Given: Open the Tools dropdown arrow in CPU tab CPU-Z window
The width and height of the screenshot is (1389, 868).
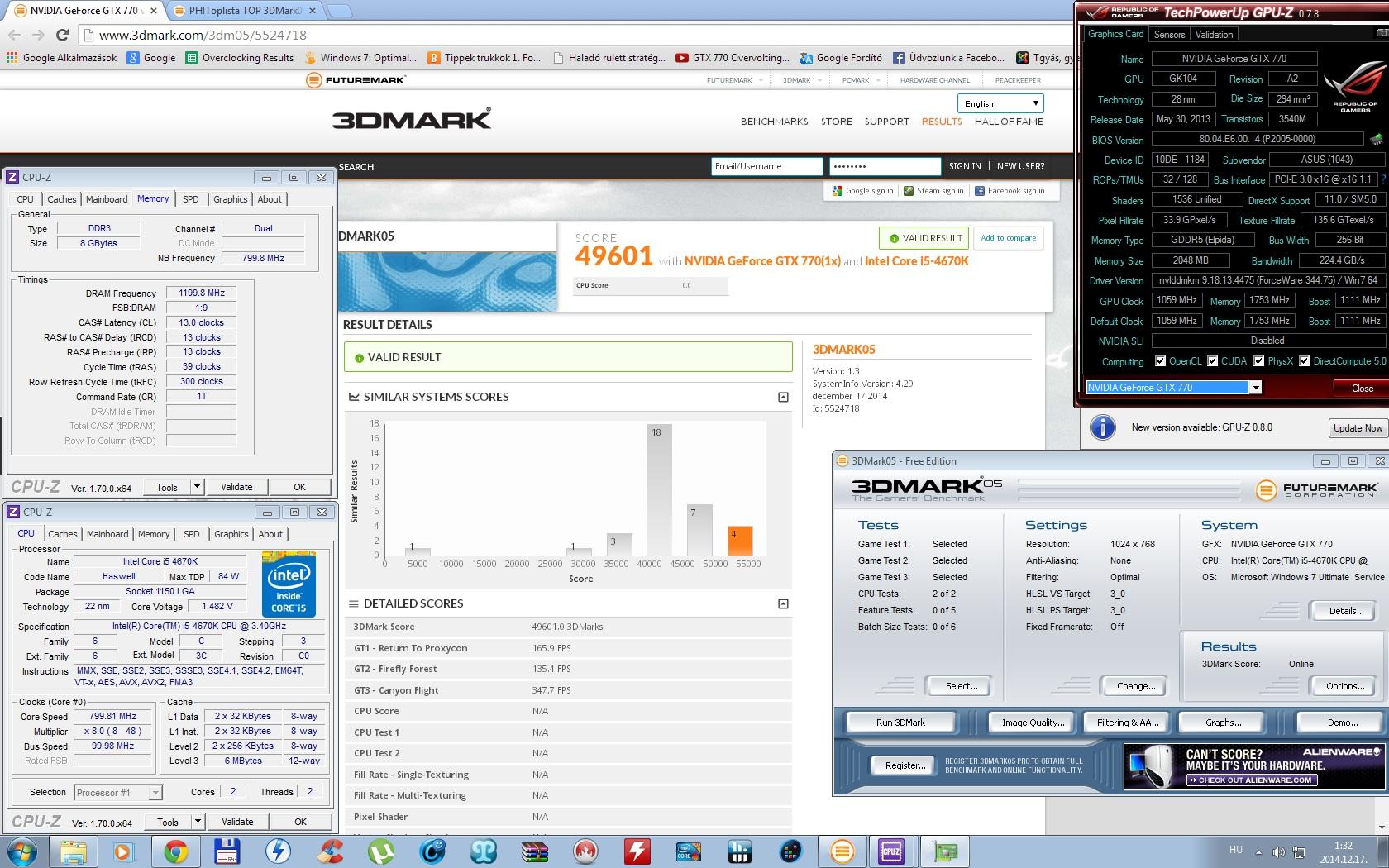Looking at the screenshot, I should [x=198, y=822].
